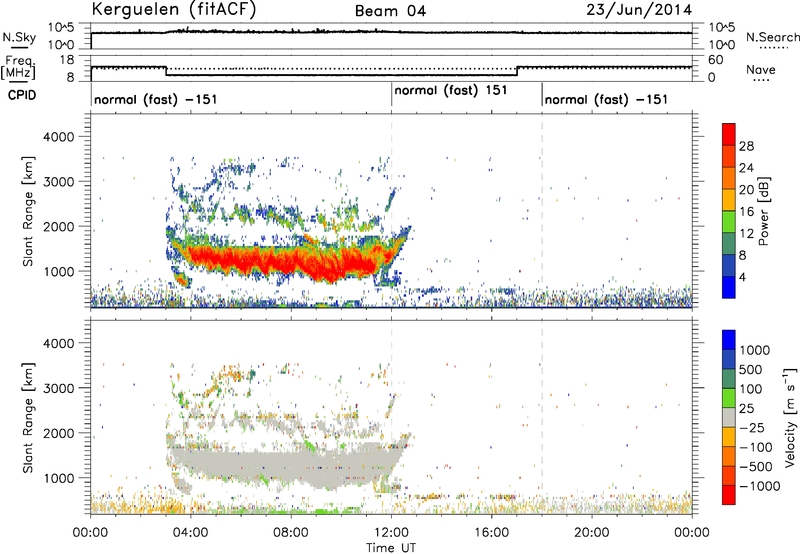Click the 'Nave' legend label
The width and height of the screenshot is (800, 554).
point(761,70)
